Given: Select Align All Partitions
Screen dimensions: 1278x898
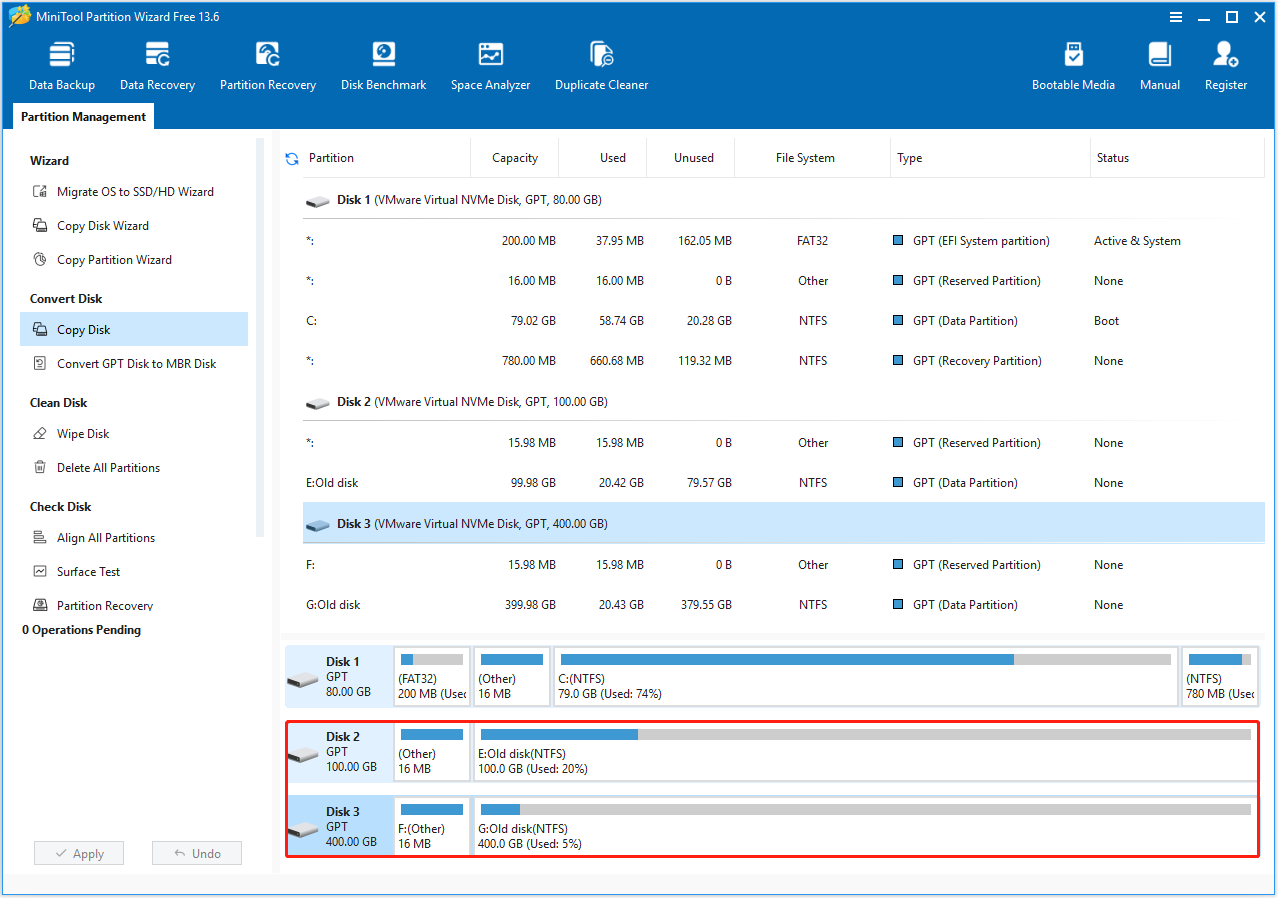Looking at the screenshot, I should 134,538.
